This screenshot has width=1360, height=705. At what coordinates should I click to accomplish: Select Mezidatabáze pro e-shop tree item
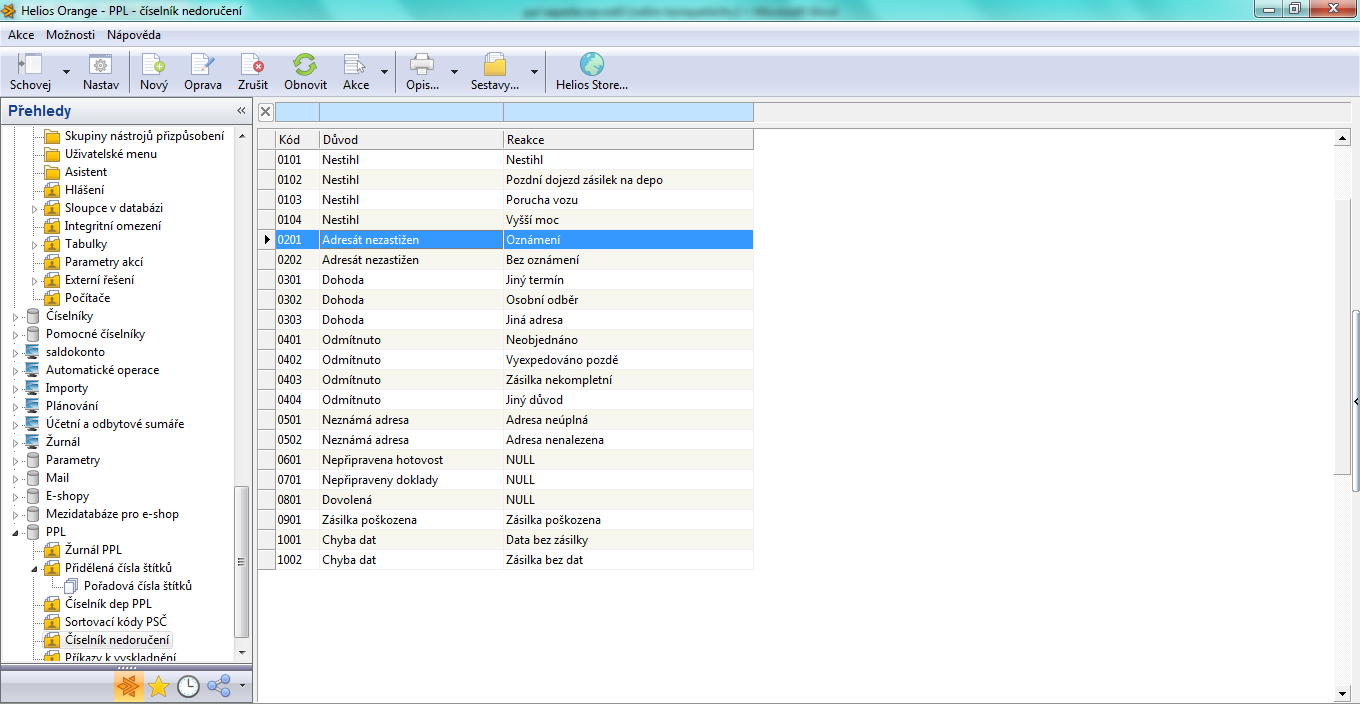pyautogui.click(x=112, y=514)
